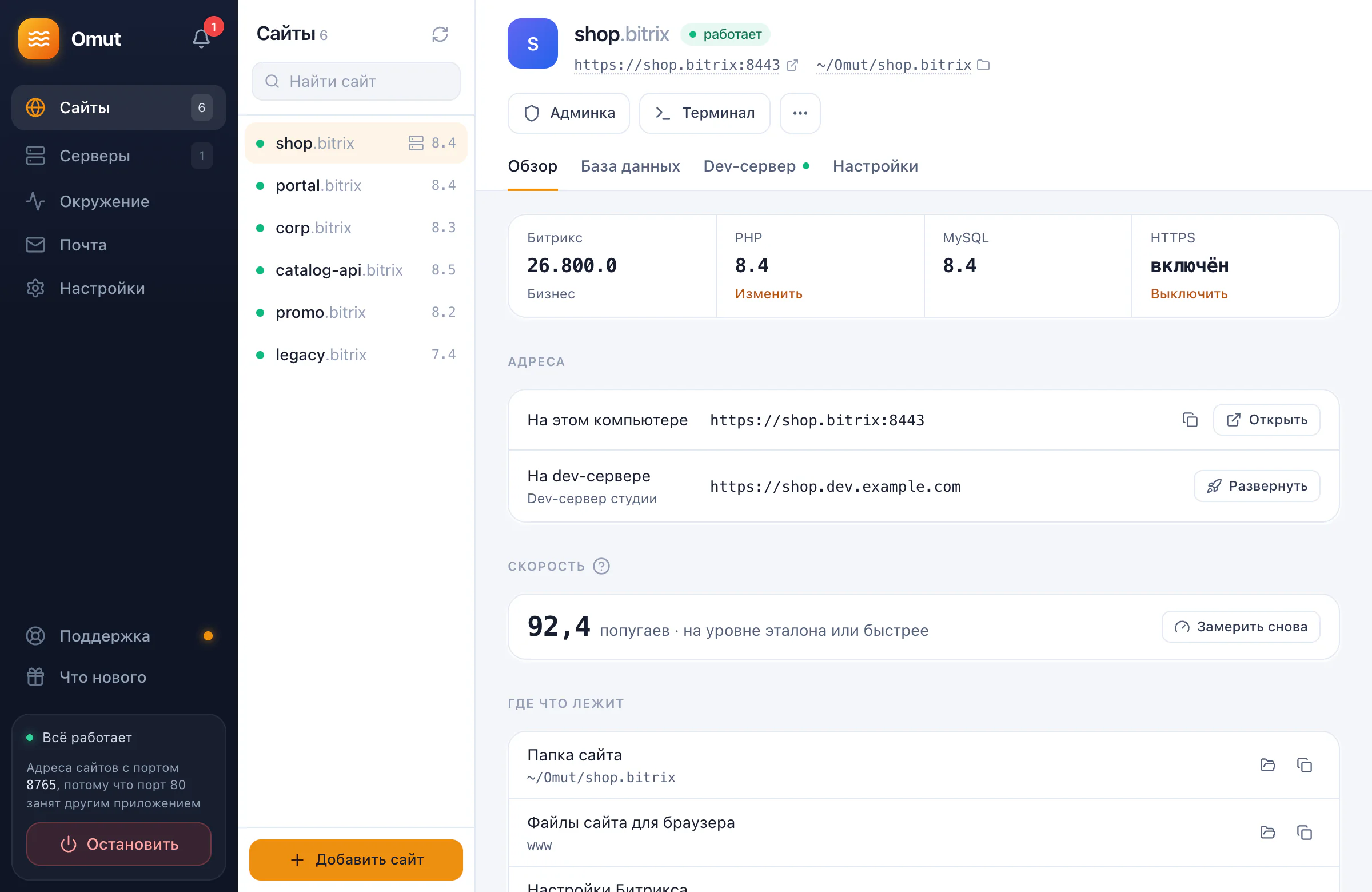Open the site folder in file manager
This screenshot has height=892, width=1372.
(1267, 765)
